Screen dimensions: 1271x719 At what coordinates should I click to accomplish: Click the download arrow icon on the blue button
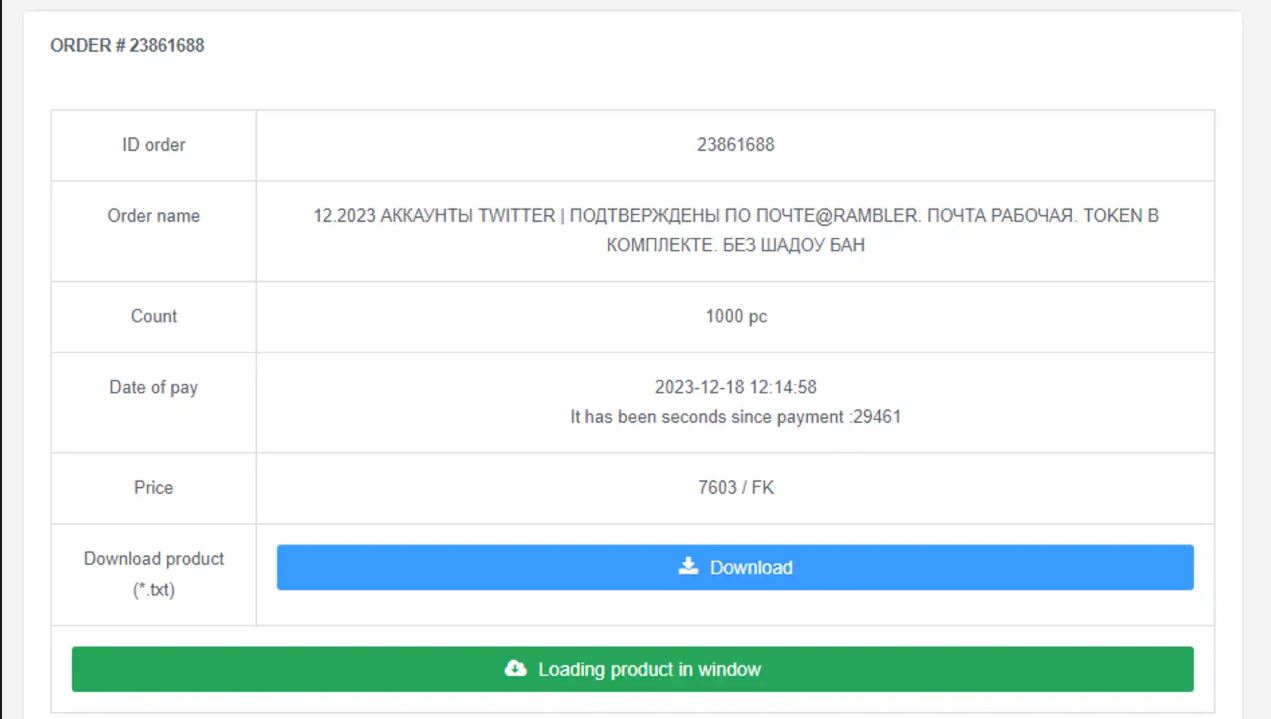[688, 566]
